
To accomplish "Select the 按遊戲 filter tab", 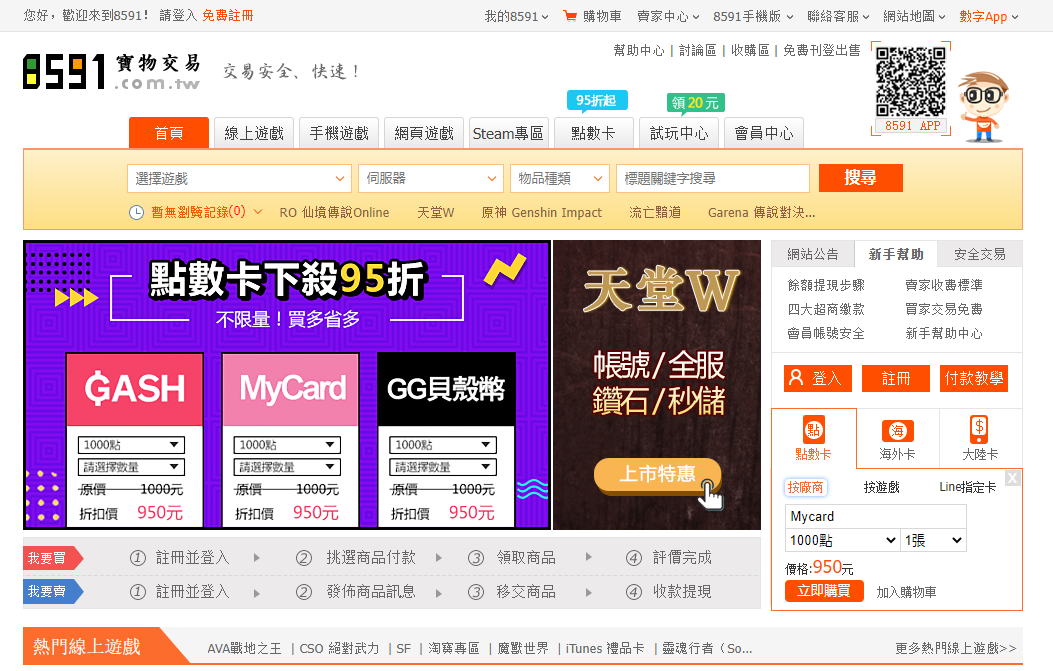I will tap(882, 487).
